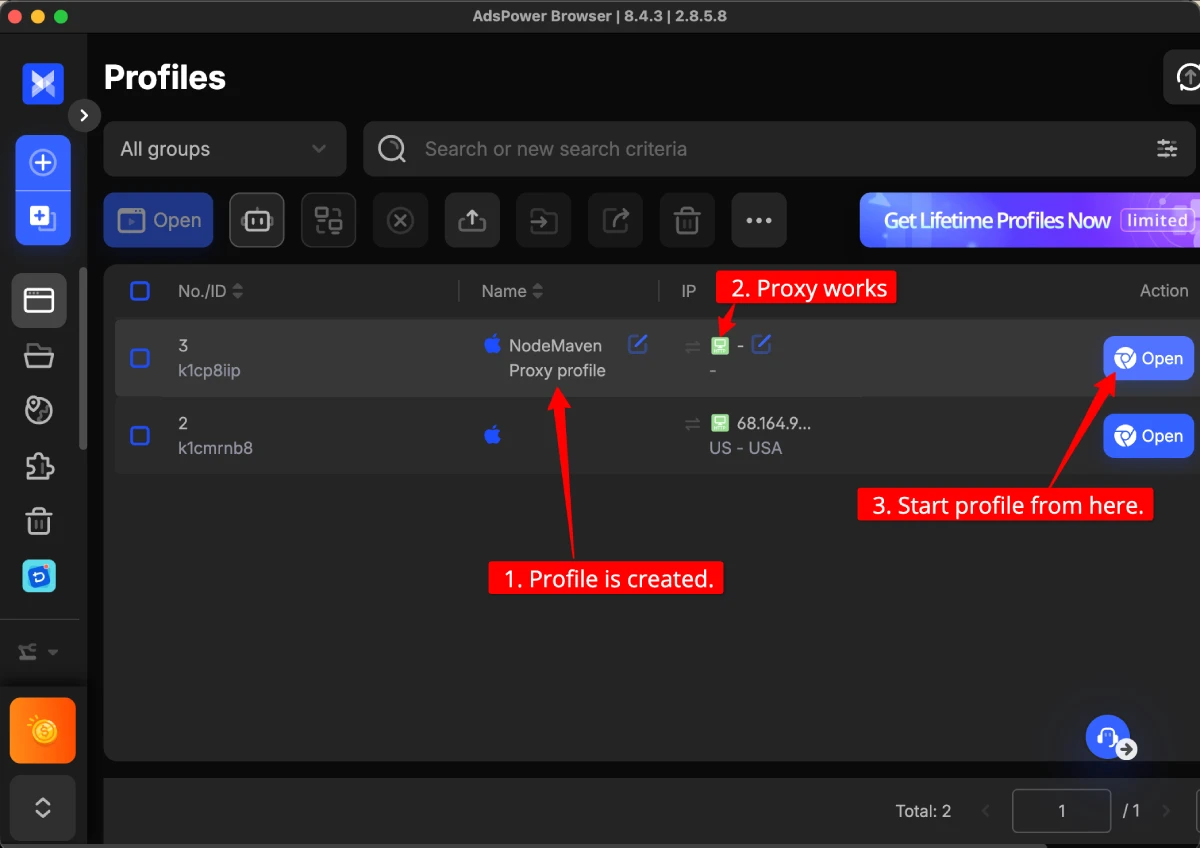Open the Trash sidebar icon
The width and height of the screenshot is (1200, 848).
(x=39, y=520)
